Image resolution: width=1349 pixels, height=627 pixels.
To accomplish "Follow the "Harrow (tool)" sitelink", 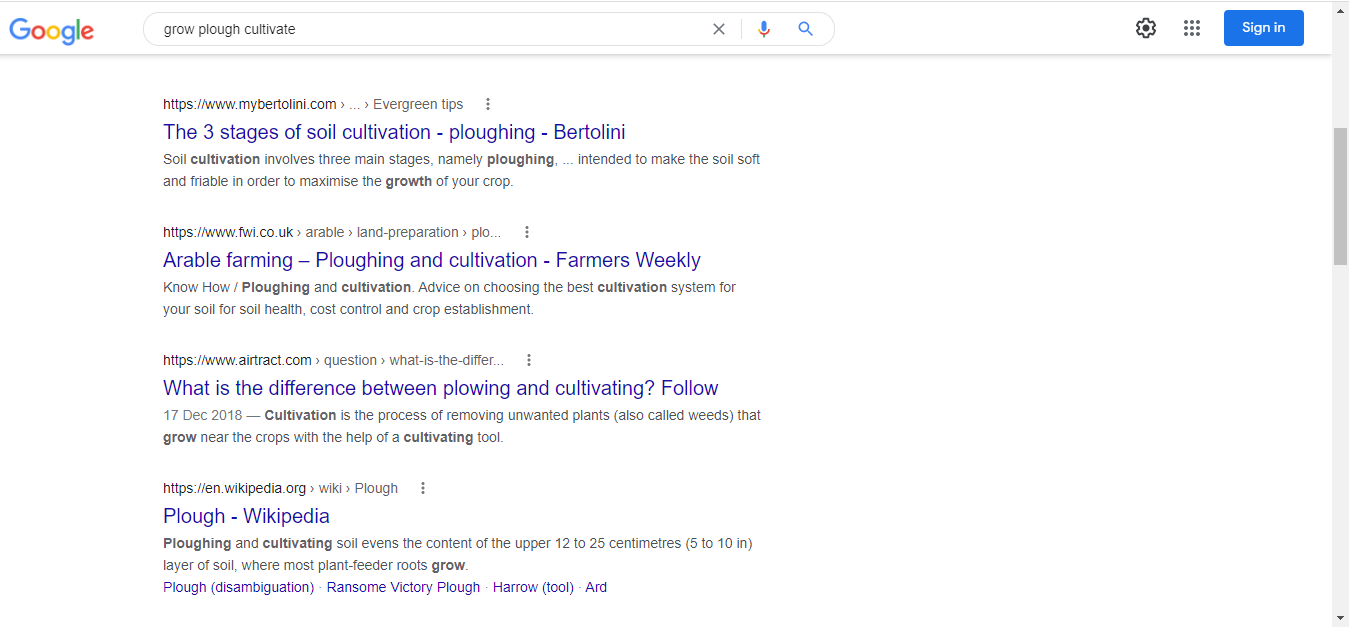I will pos(533,587).
